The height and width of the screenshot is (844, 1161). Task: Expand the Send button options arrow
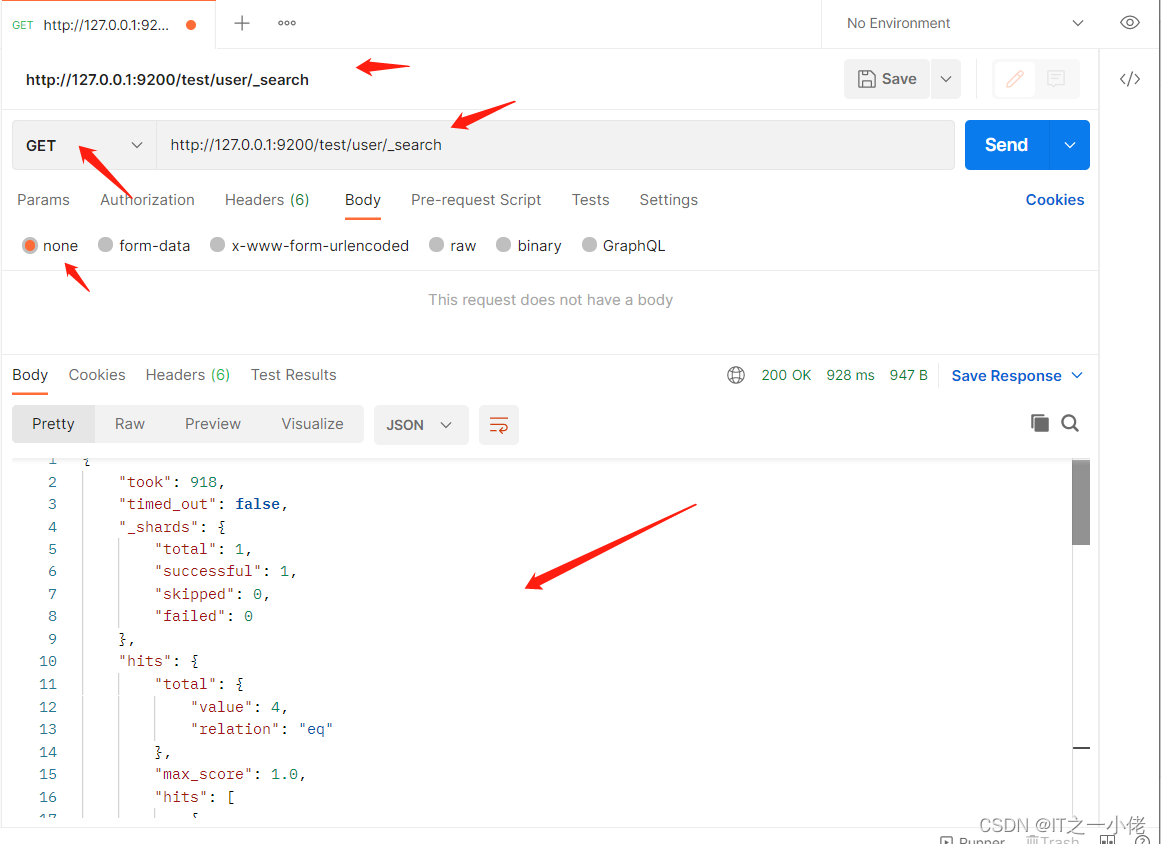tap(1069, 145)
